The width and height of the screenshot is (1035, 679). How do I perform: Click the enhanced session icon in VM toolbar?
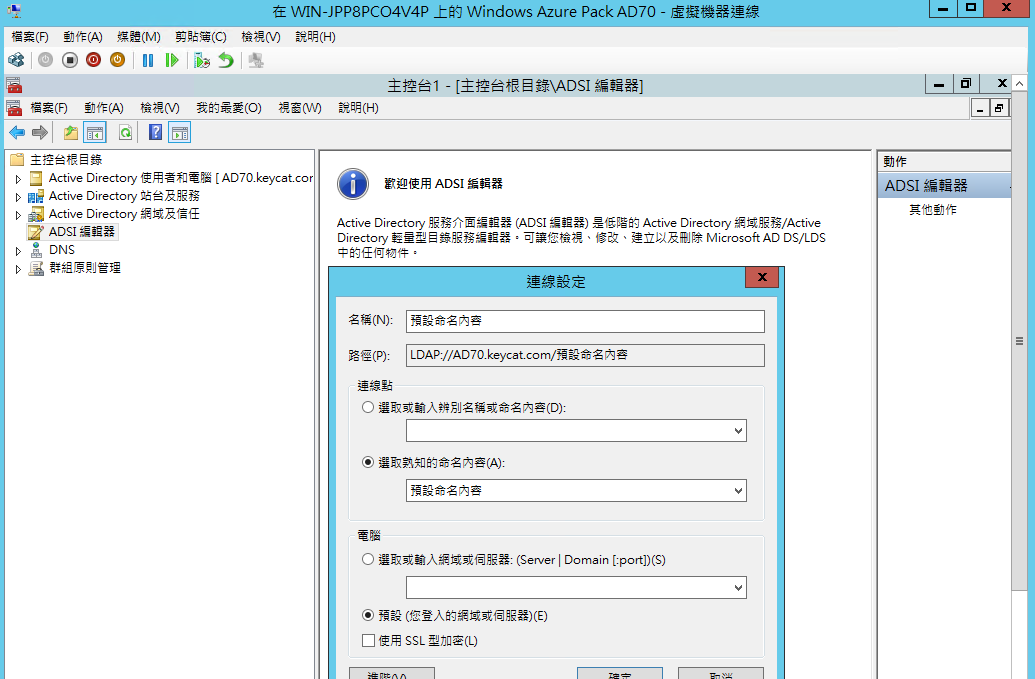point(255,61)
